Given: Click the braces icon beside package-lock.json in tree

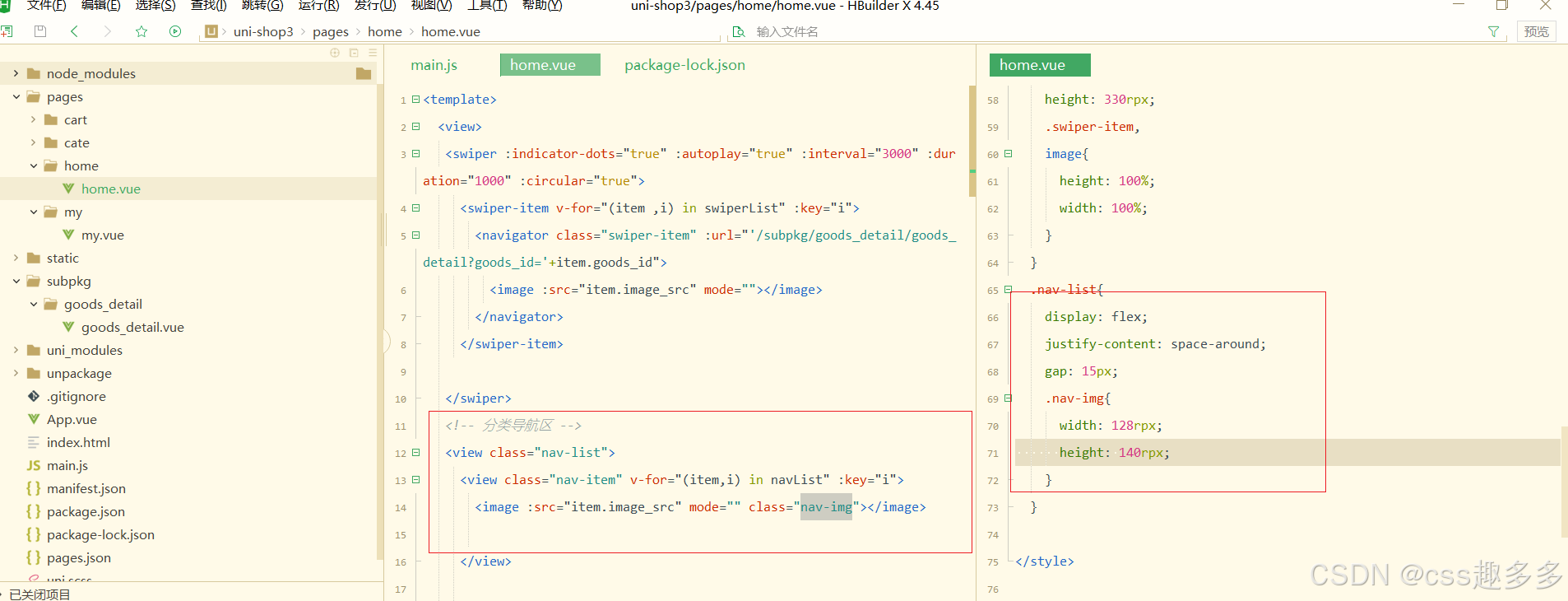Looking at the screenshot, I should (x=34, y=534).
